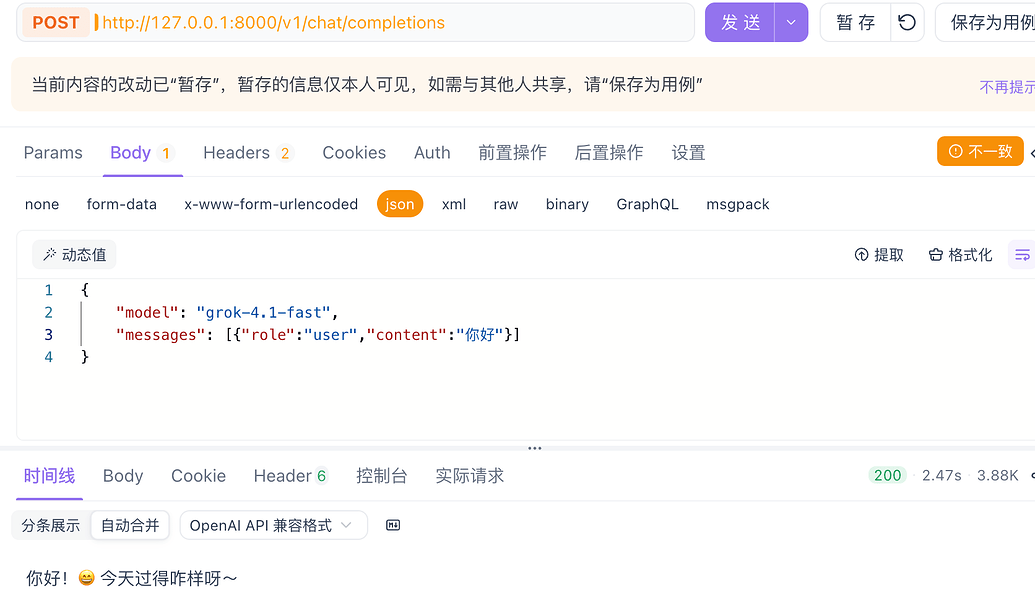This screenshot has height=607, width=1035.
Task: Select the xml body type
Action: pyautogui.click(x=453, y=205)
